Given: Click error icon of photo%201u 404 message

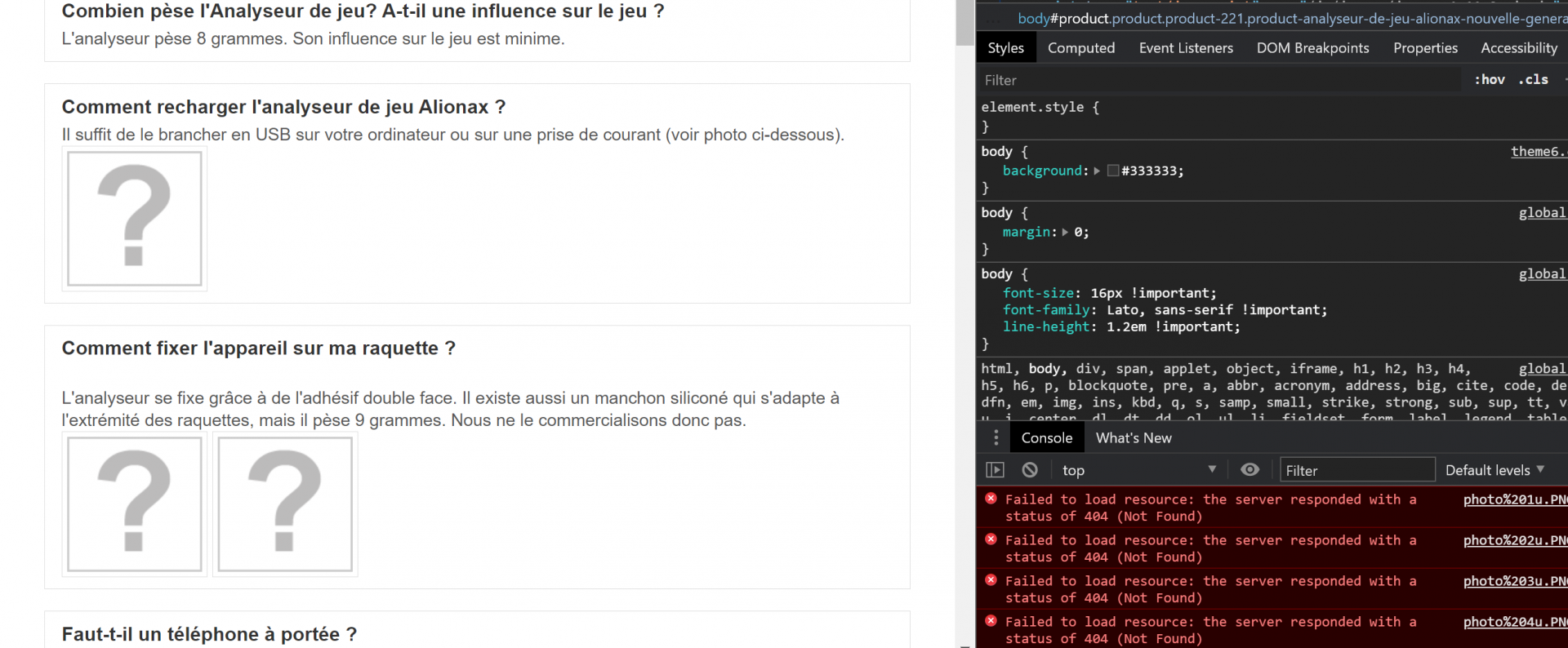Looking at the screenshot, I should pos(991,499).
